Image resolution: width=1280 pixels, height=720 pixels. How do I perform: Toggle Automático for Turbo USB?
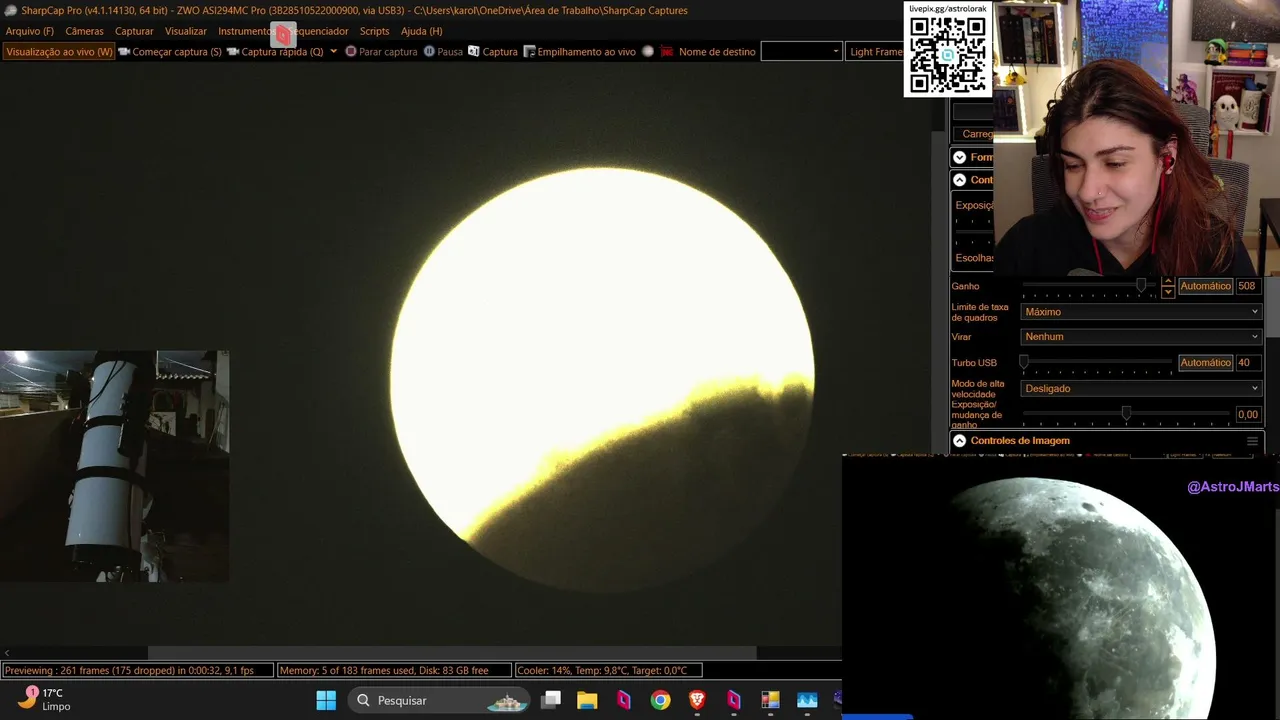tap(1205, 363)
